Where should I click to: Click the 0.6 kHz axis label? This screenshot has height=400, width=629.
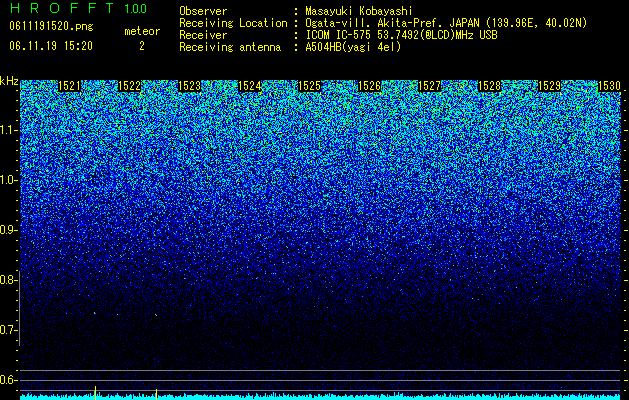coord(8,380)
